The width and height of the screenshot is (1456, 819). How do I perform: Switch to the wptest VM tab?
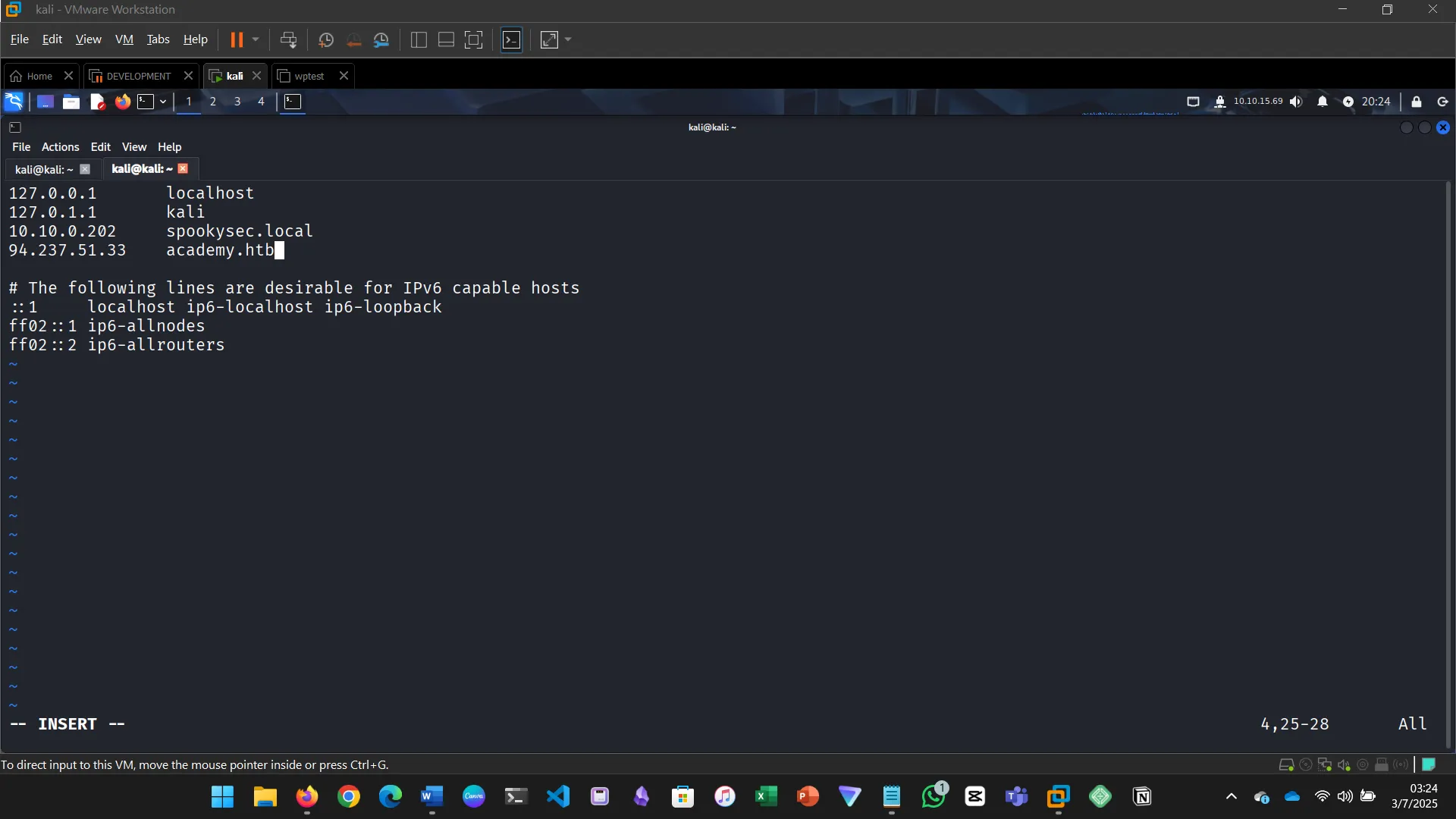click(308, 76)
